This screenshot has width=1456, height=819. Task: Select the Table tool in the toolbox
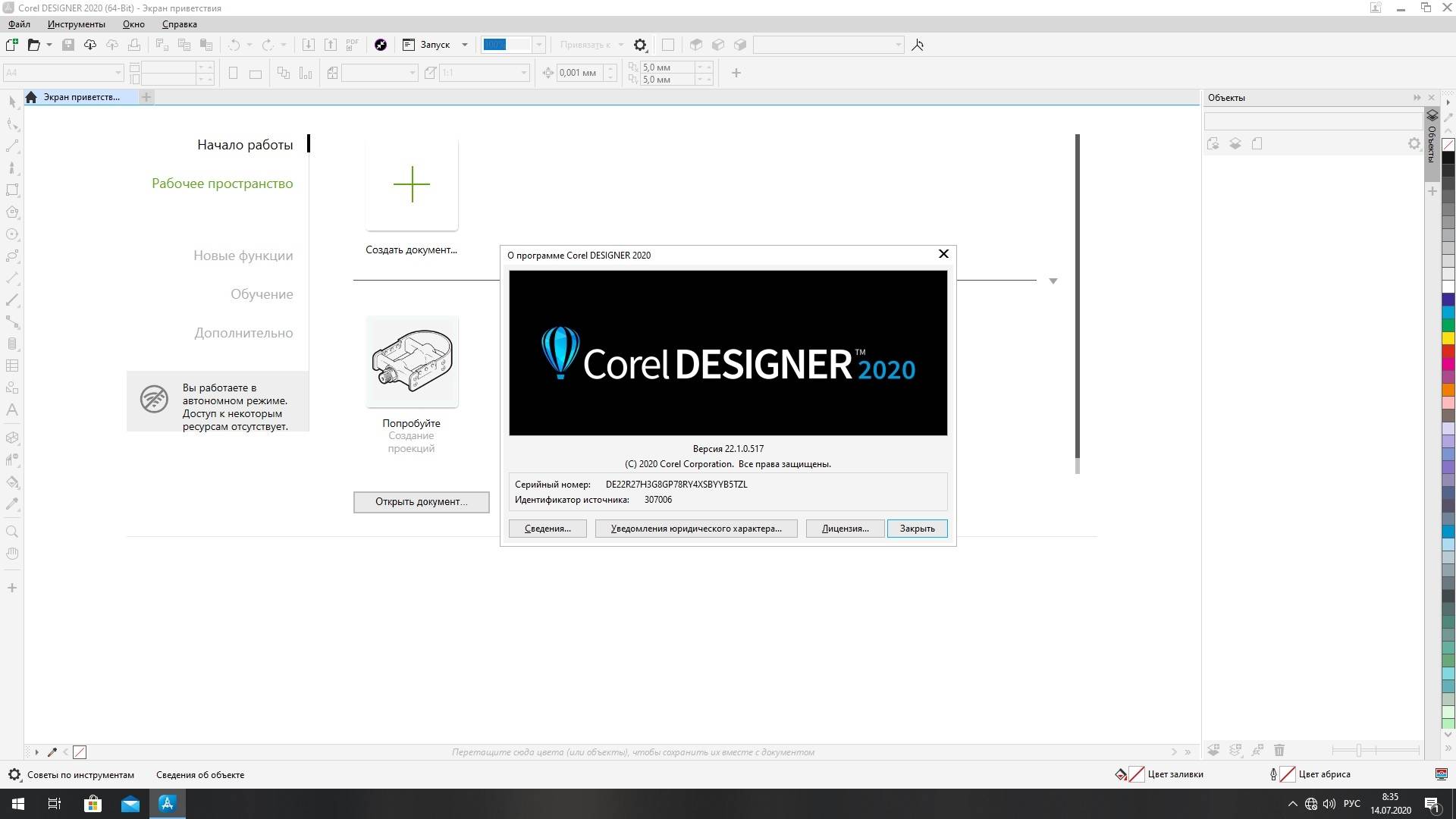point(12,366)
